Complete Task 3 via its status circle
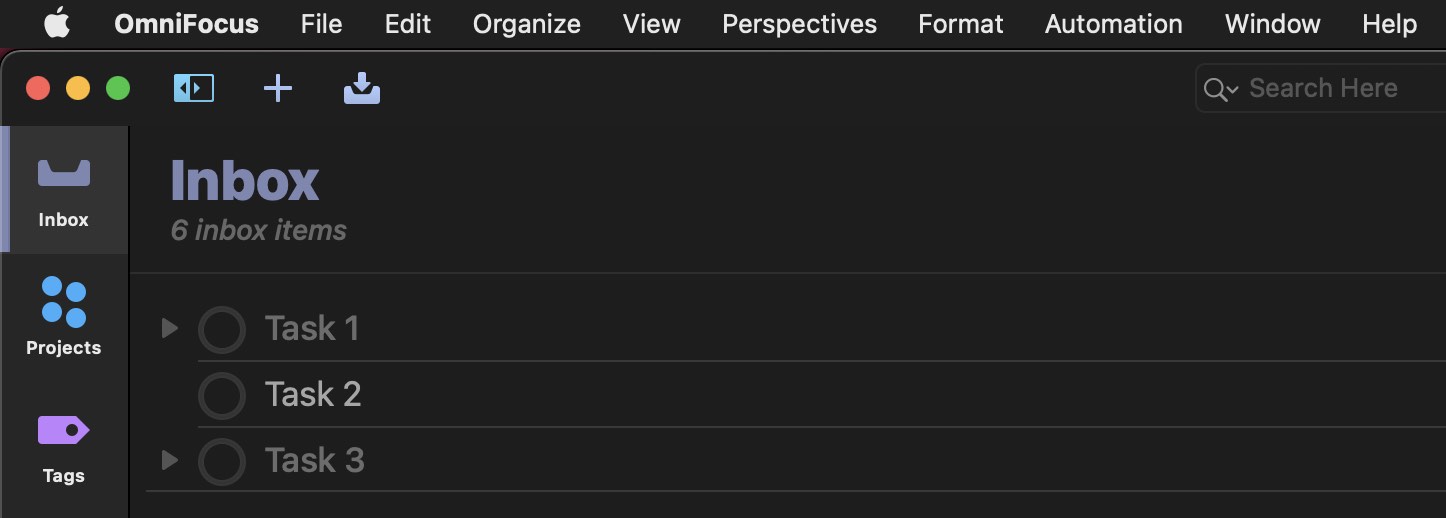This screenshot has width=1446, height=518. (222, 461)
